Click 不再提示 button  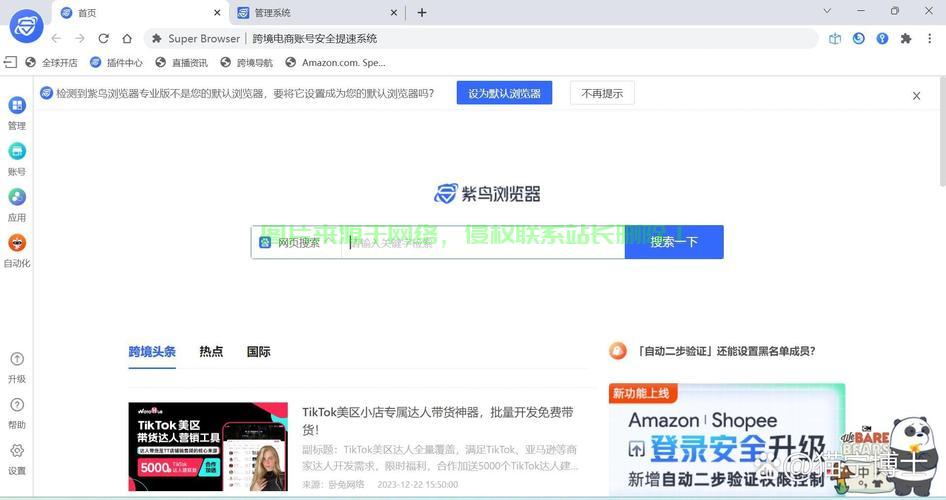pos(602,93)
